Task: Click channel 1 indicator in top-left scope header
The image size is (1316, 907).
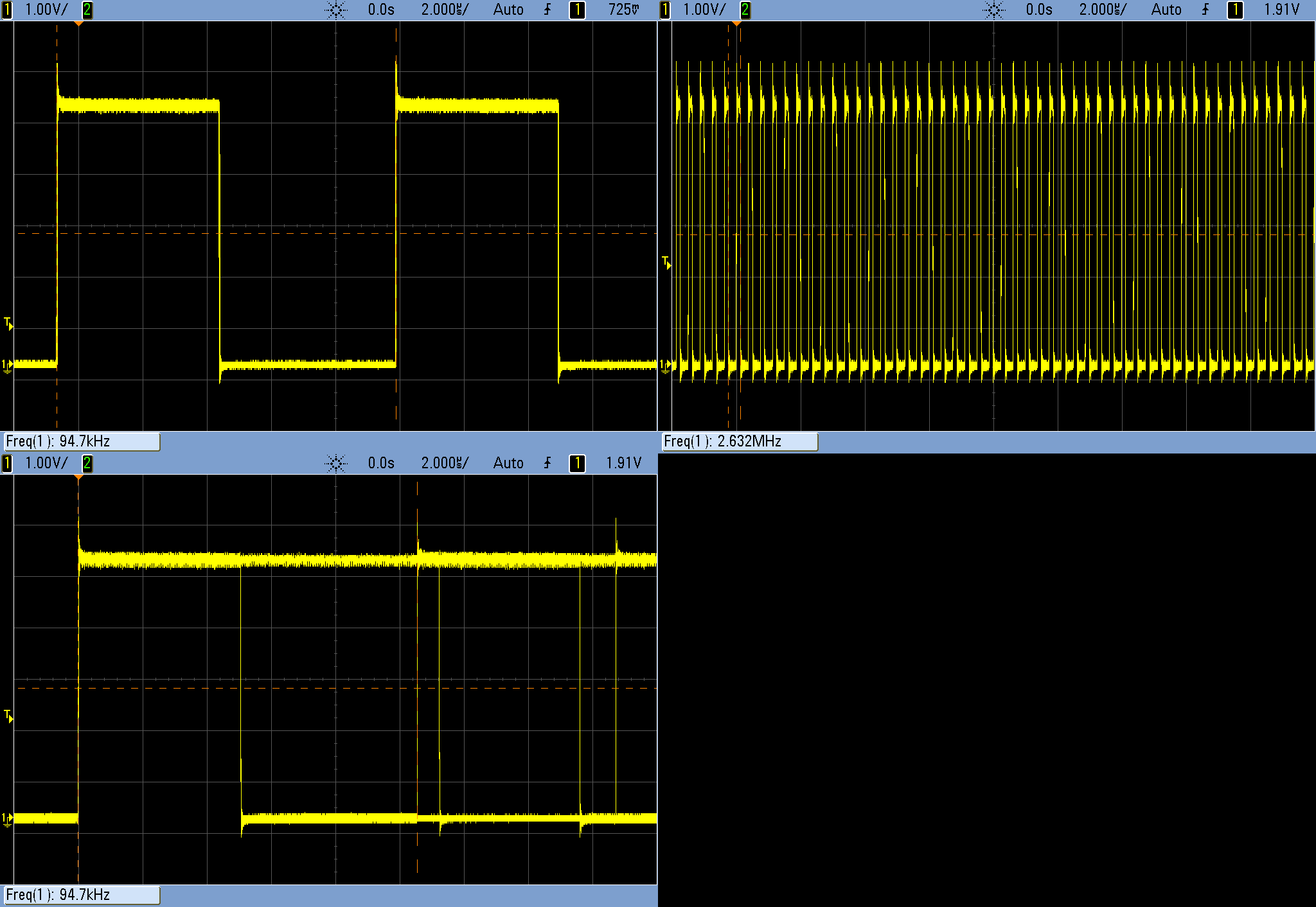Action: click(7, 10)
